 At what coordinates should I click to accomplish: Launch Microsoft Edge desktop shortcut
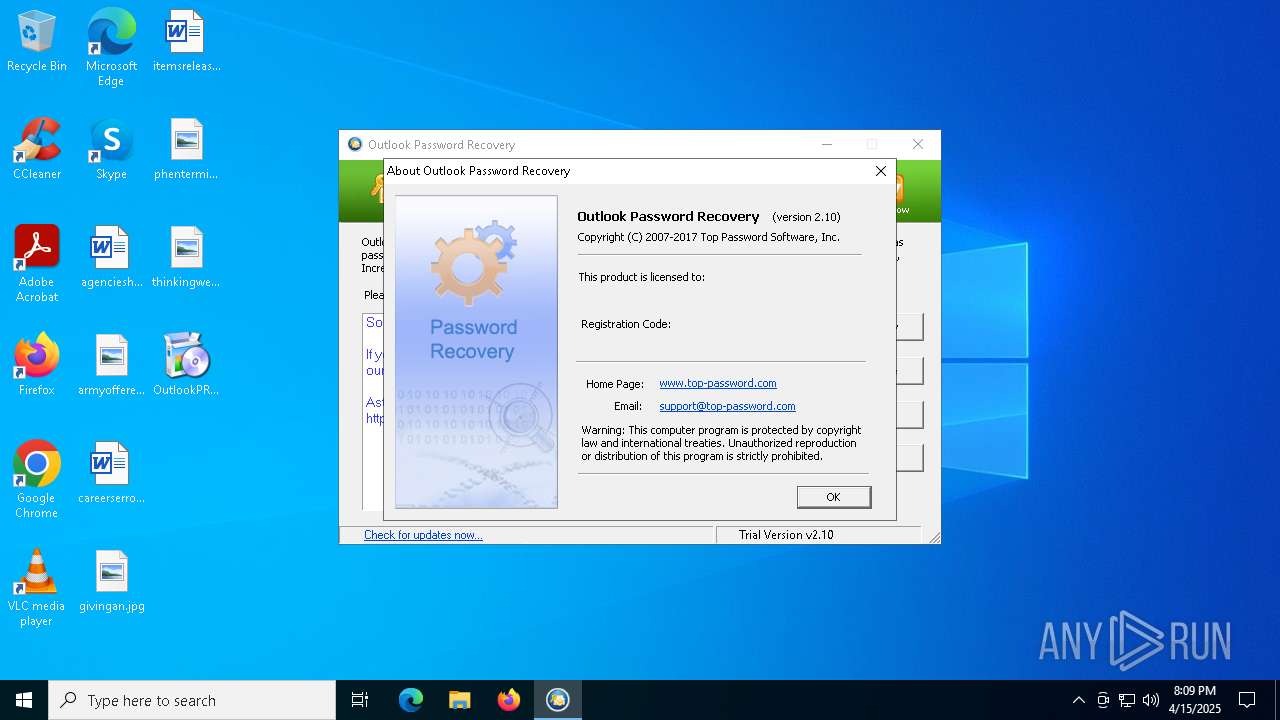click(x=111, y=48)
